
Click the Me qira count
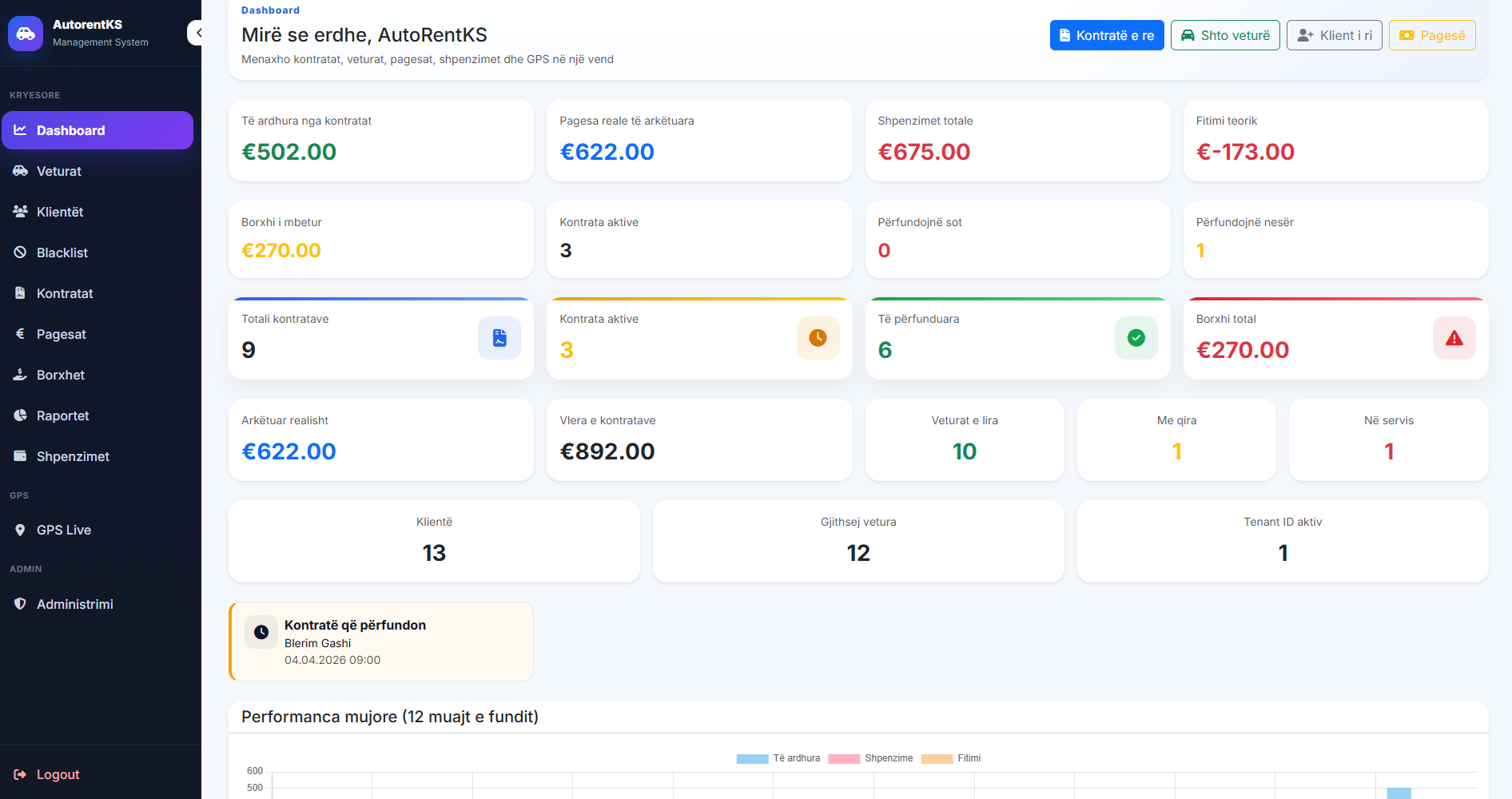[x=1176, y=451]
